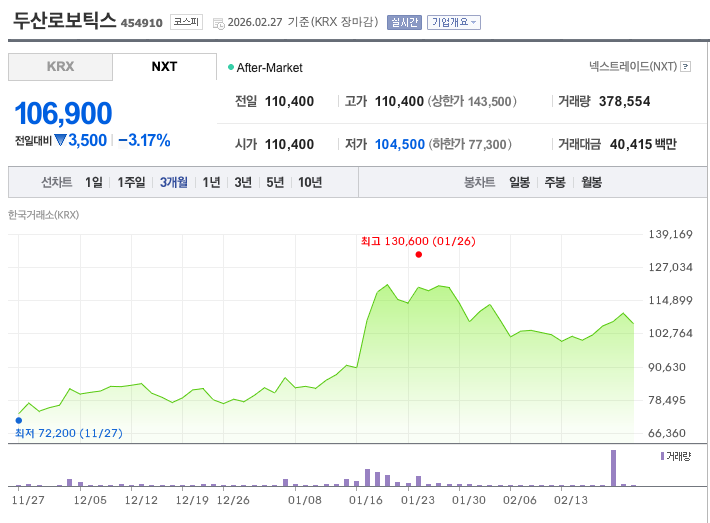Click the 두산로보틱스 stock title
Viewport: 710px width, 523px height.
[x=64, y=20]
